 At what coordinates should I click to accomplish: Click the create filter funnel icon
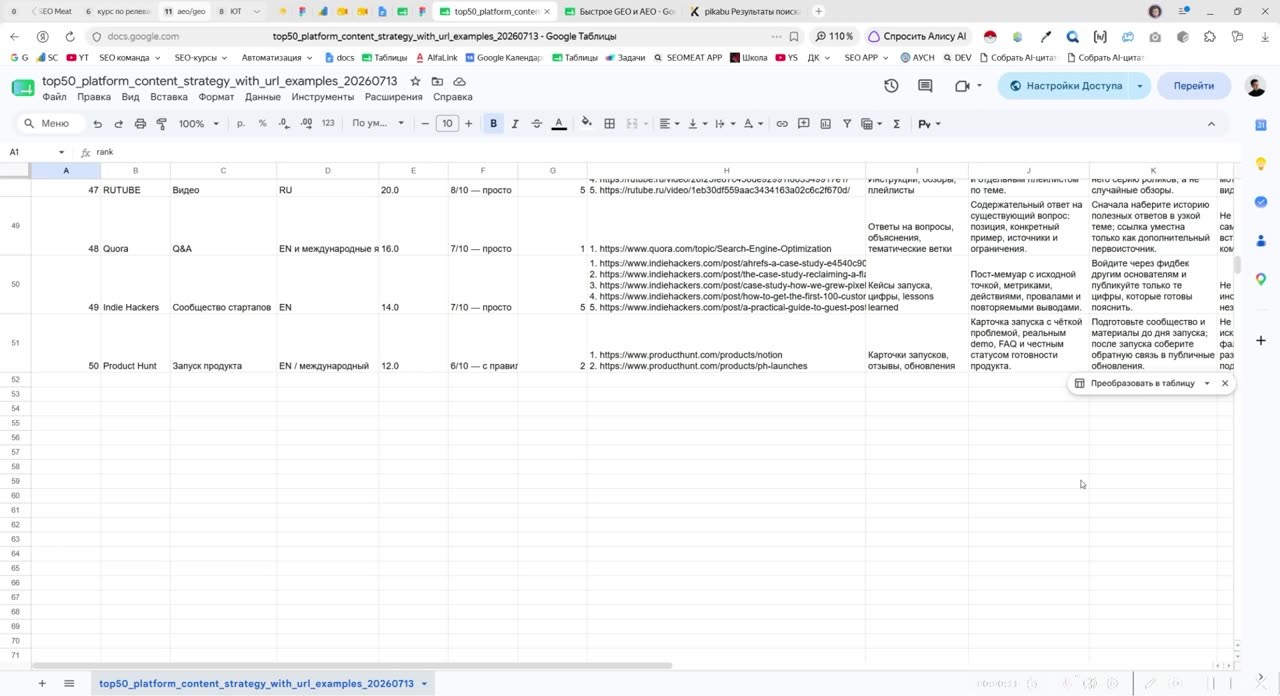847,124
